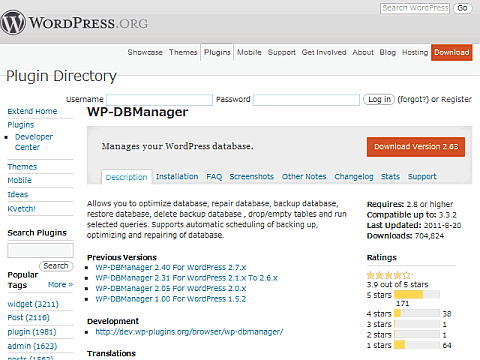480x360 pixels.
Task: Open the dev.wp-plugins.org development URL
Action: 189,332
